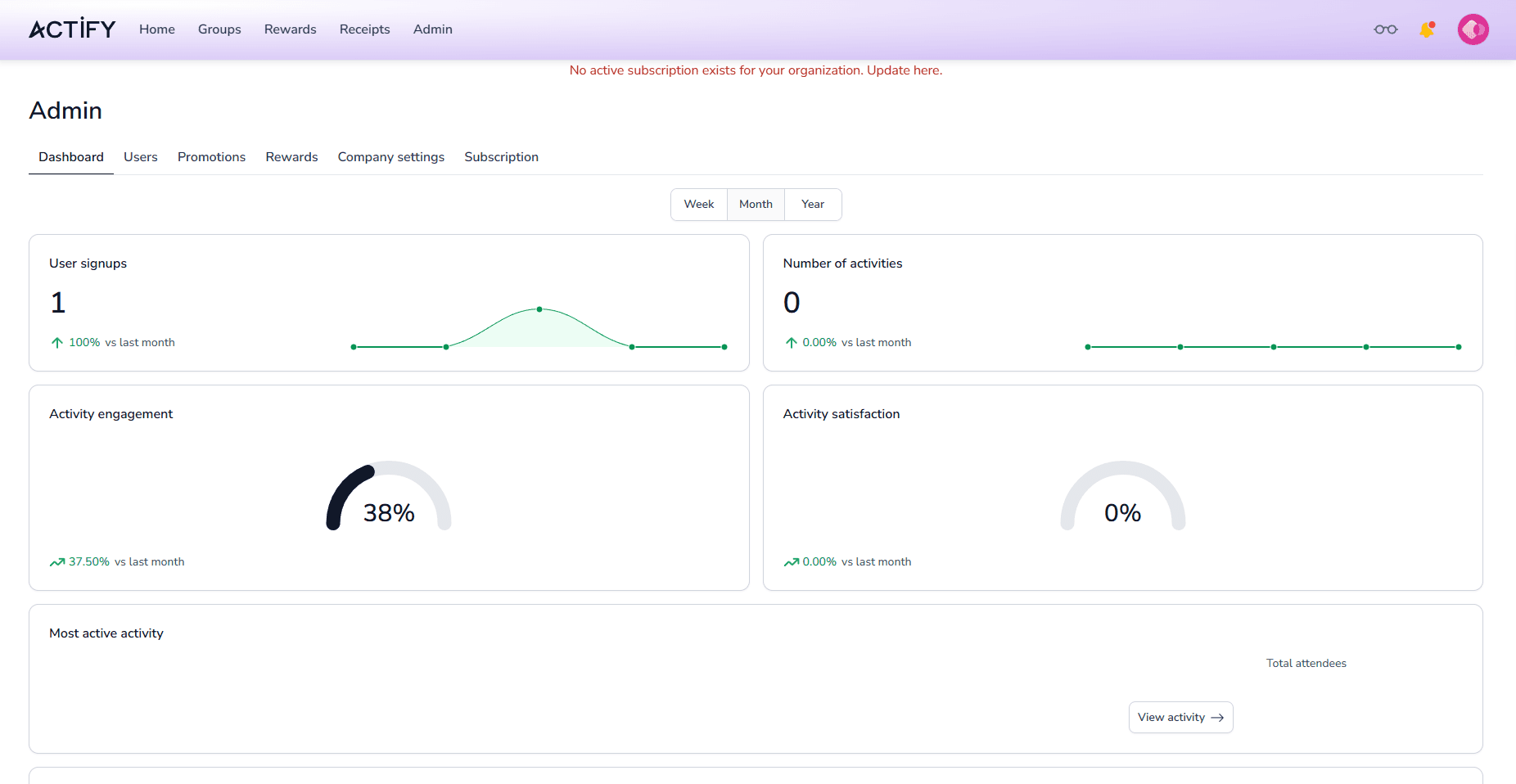1516x784 pixels.
Task: Switch to the Users tab
Action: [141, 157]
